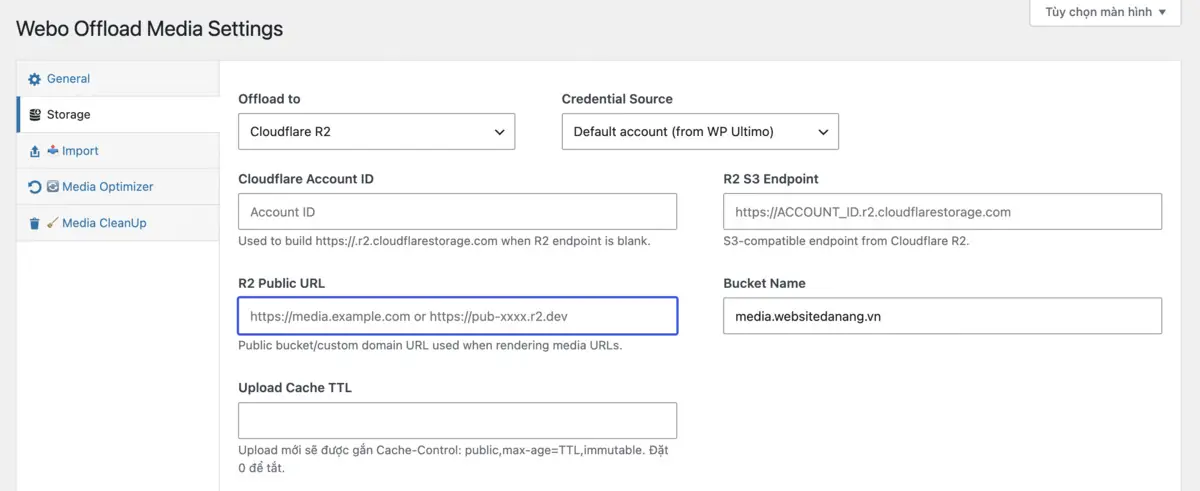1200x491 pixels.
Task: Click the R2 Public URL label
Action: coord(281,283)
